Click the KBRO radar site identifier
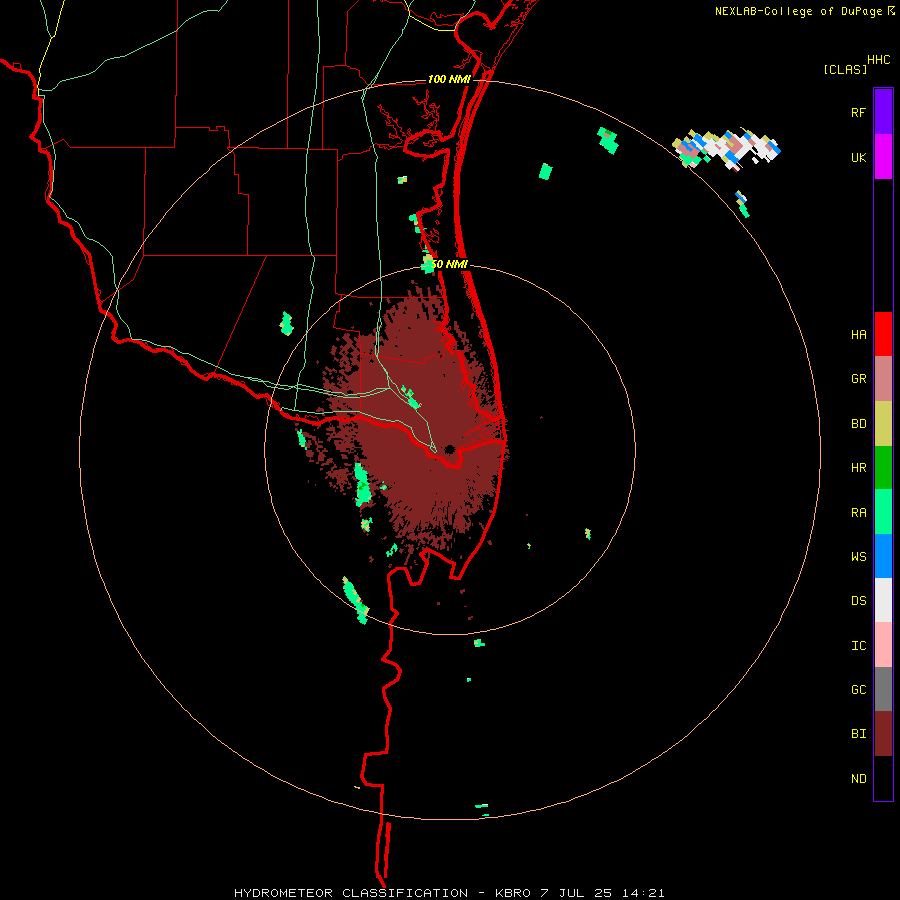This screenshot has width=900, height=900. [513, 893]
